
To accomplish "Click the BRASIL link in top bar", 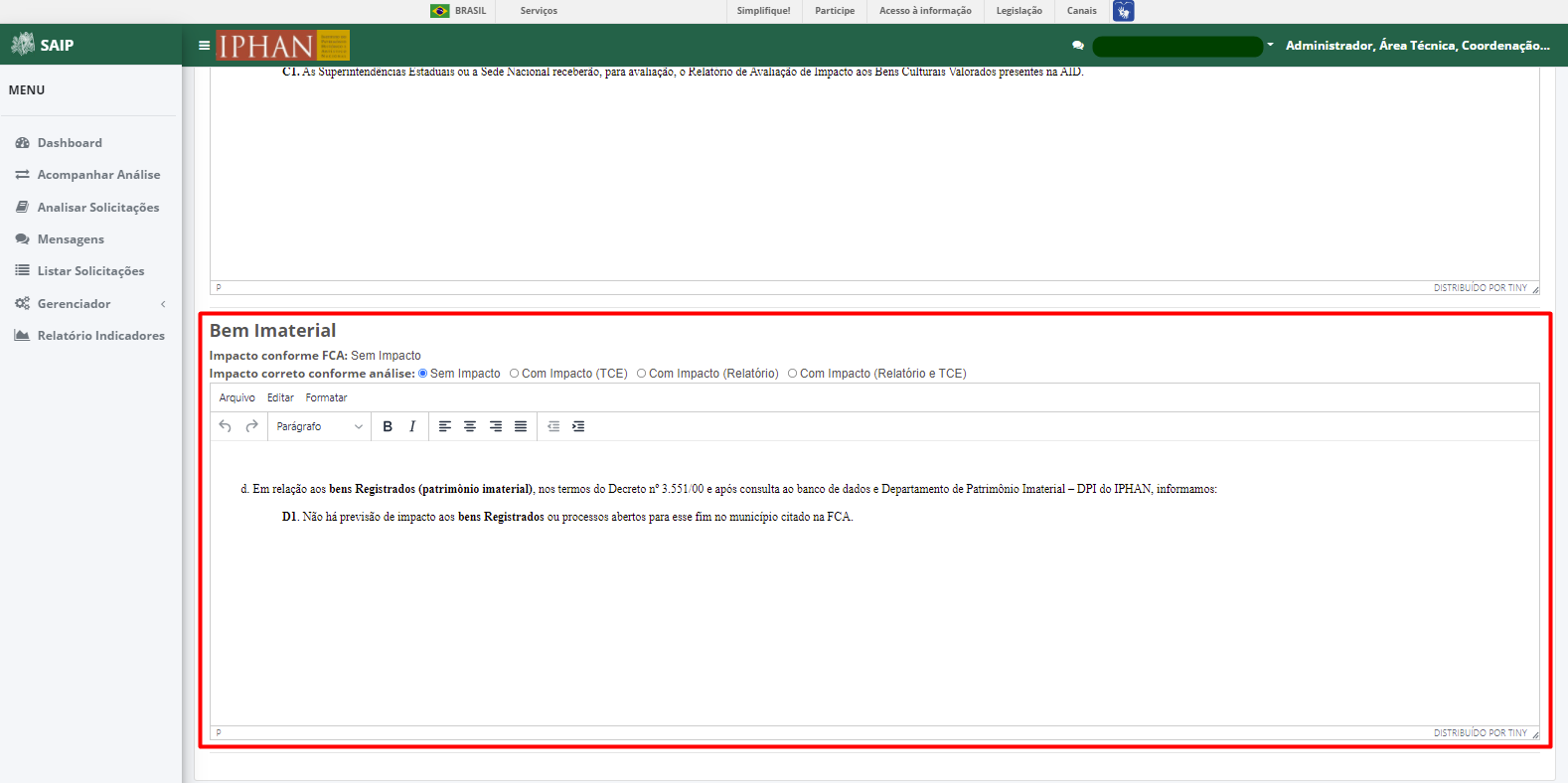I will click(470, 11).
